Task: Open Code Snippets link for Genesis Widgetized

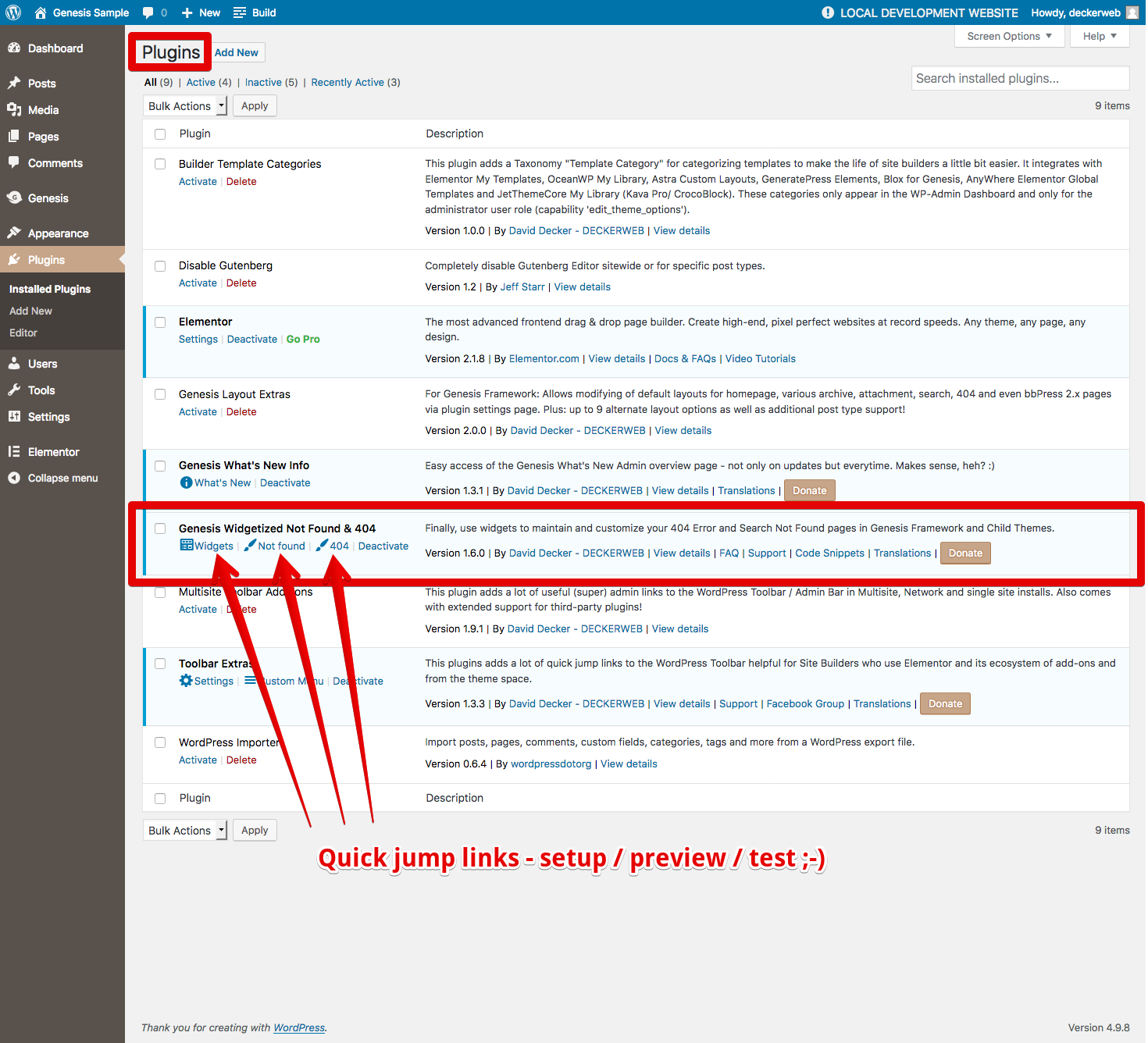Action: point(829,553)
